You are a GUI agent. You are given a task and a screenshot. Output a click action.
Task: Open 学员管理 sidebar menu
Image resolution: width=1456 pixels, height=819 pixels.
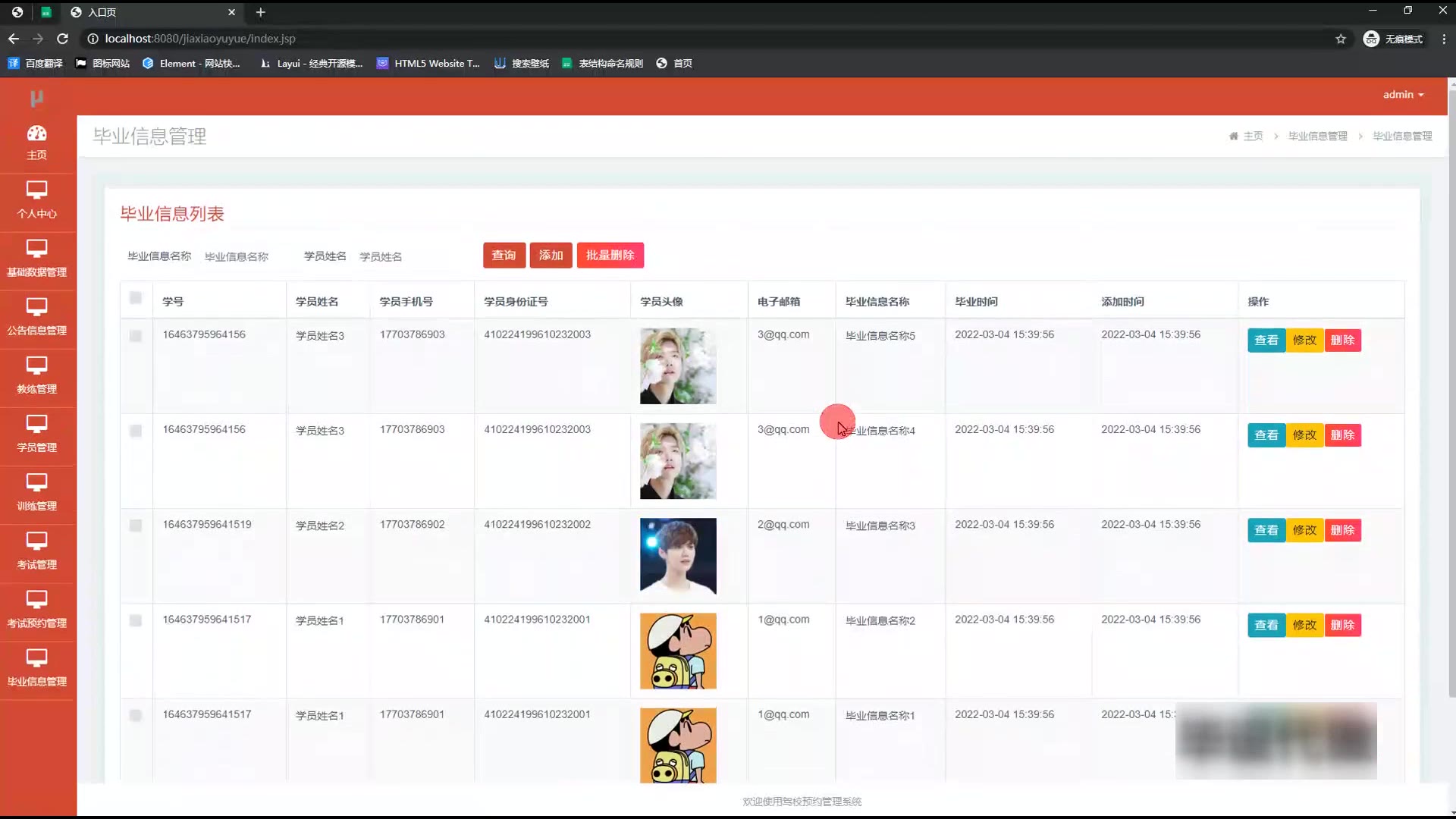tap(36, 434)
